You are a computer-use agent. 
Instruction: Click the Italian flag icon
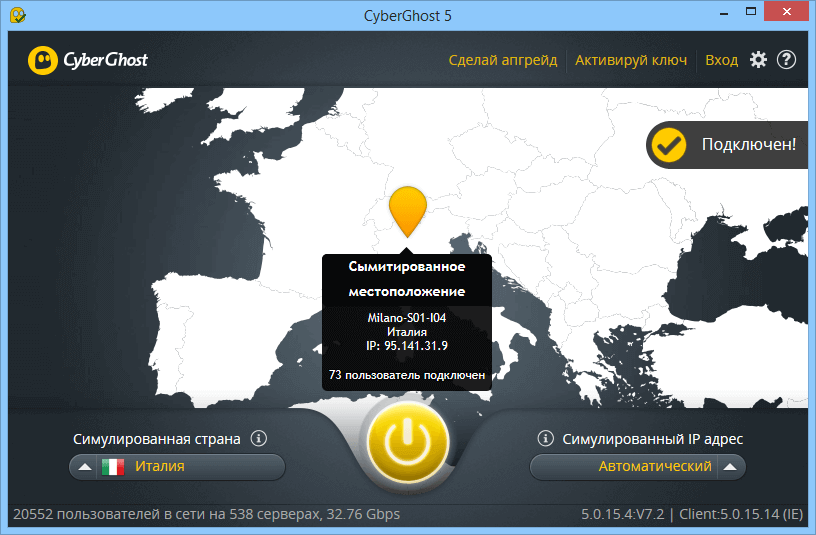tap(113, 467)
